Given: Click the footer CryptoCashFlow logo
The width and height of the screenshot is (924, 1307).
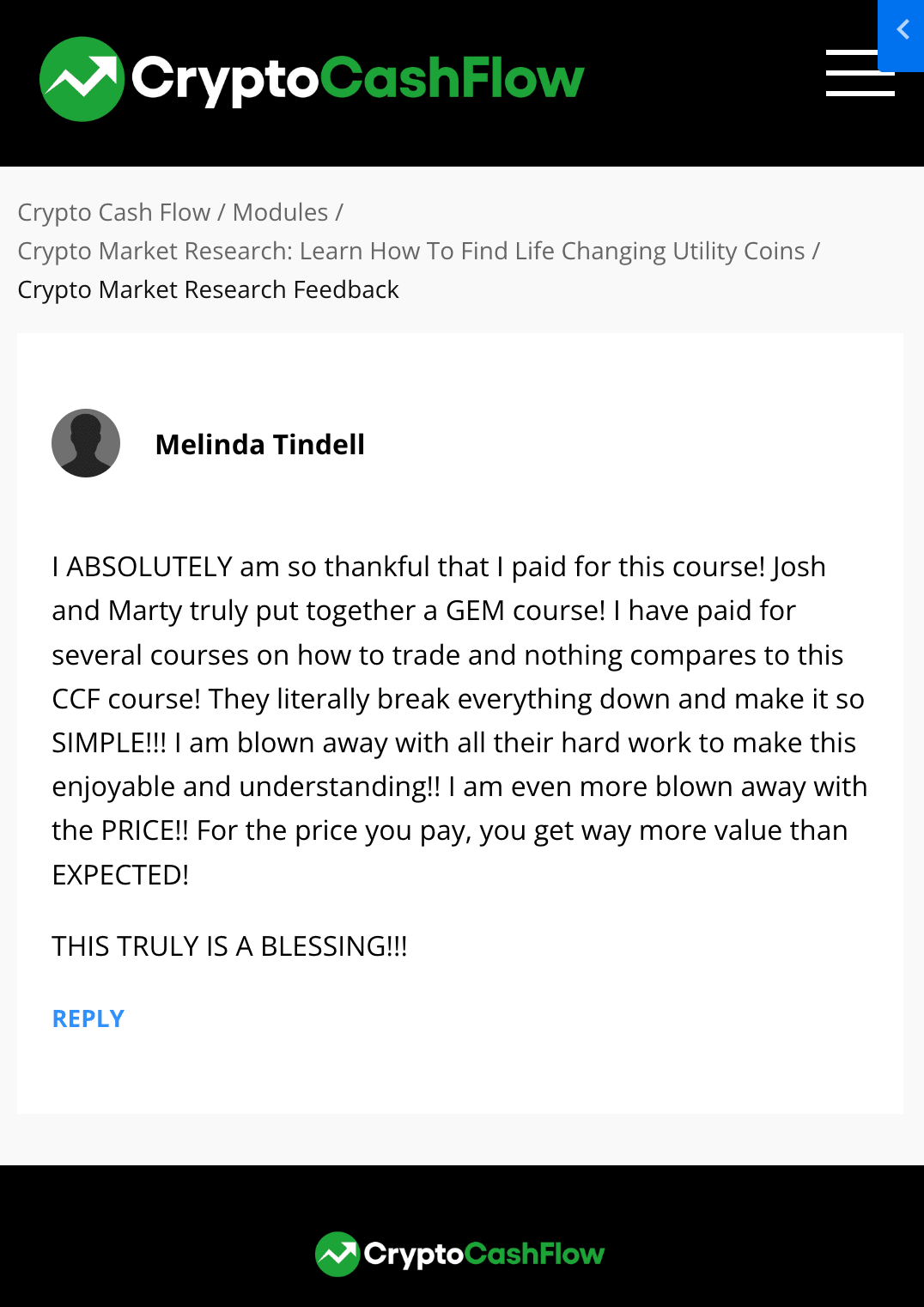Looking at the screenshot, I should tap(460, 1254).
